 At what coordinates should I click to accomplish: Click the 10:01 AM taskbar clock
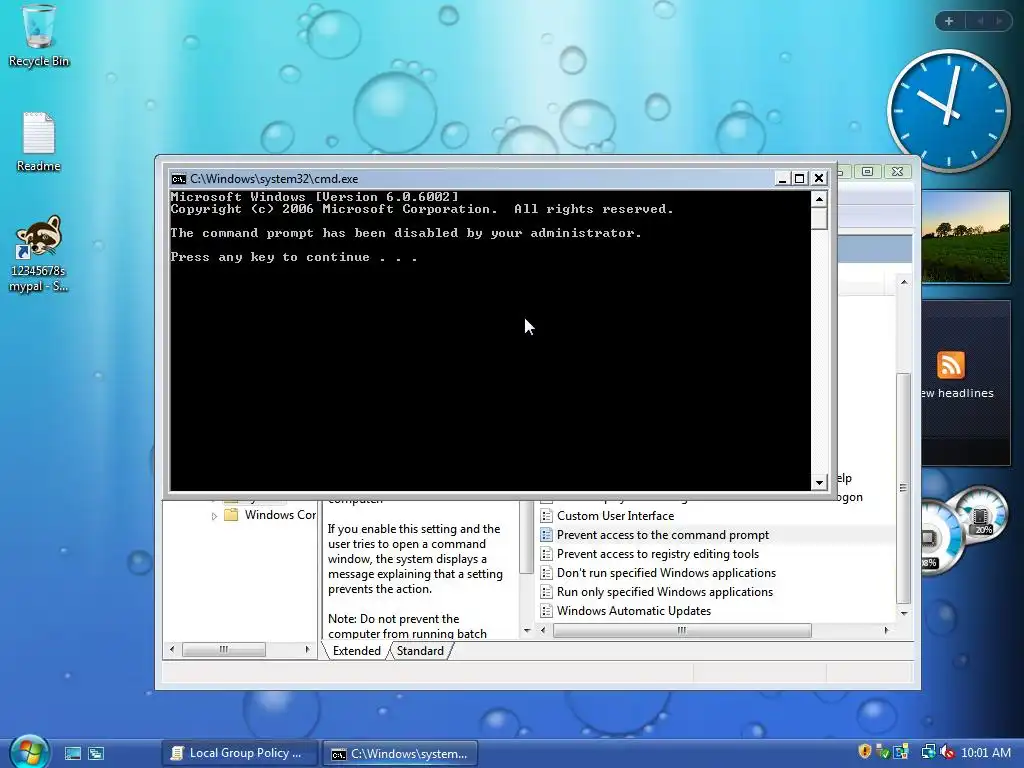(x=985, y=752)
